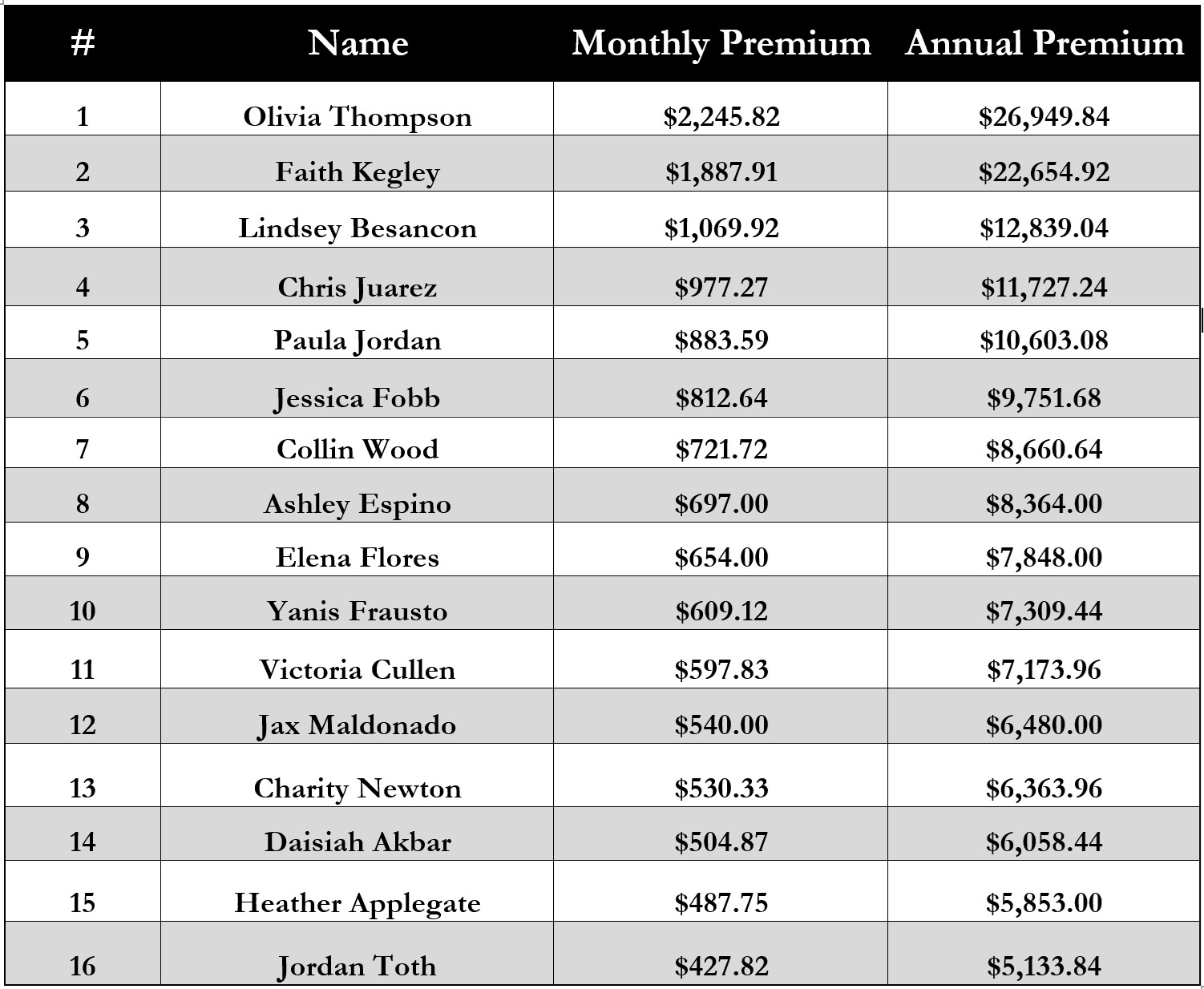This screenshot has width=1204, height=989.
Task: Select Faith Kegley's monthly premium $1,887.91
Action: (721, 163)
